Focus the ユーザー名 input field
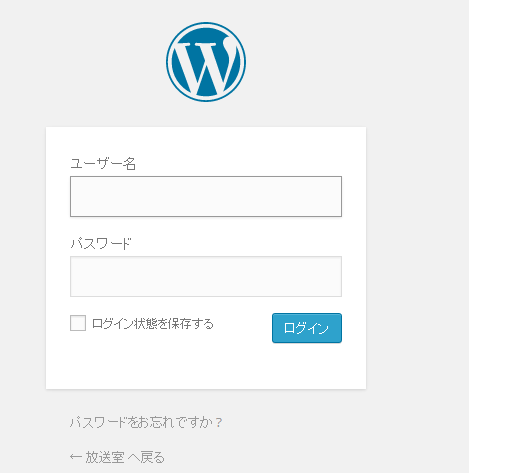Viewport: 512px width, 473px height. (206, 196)
